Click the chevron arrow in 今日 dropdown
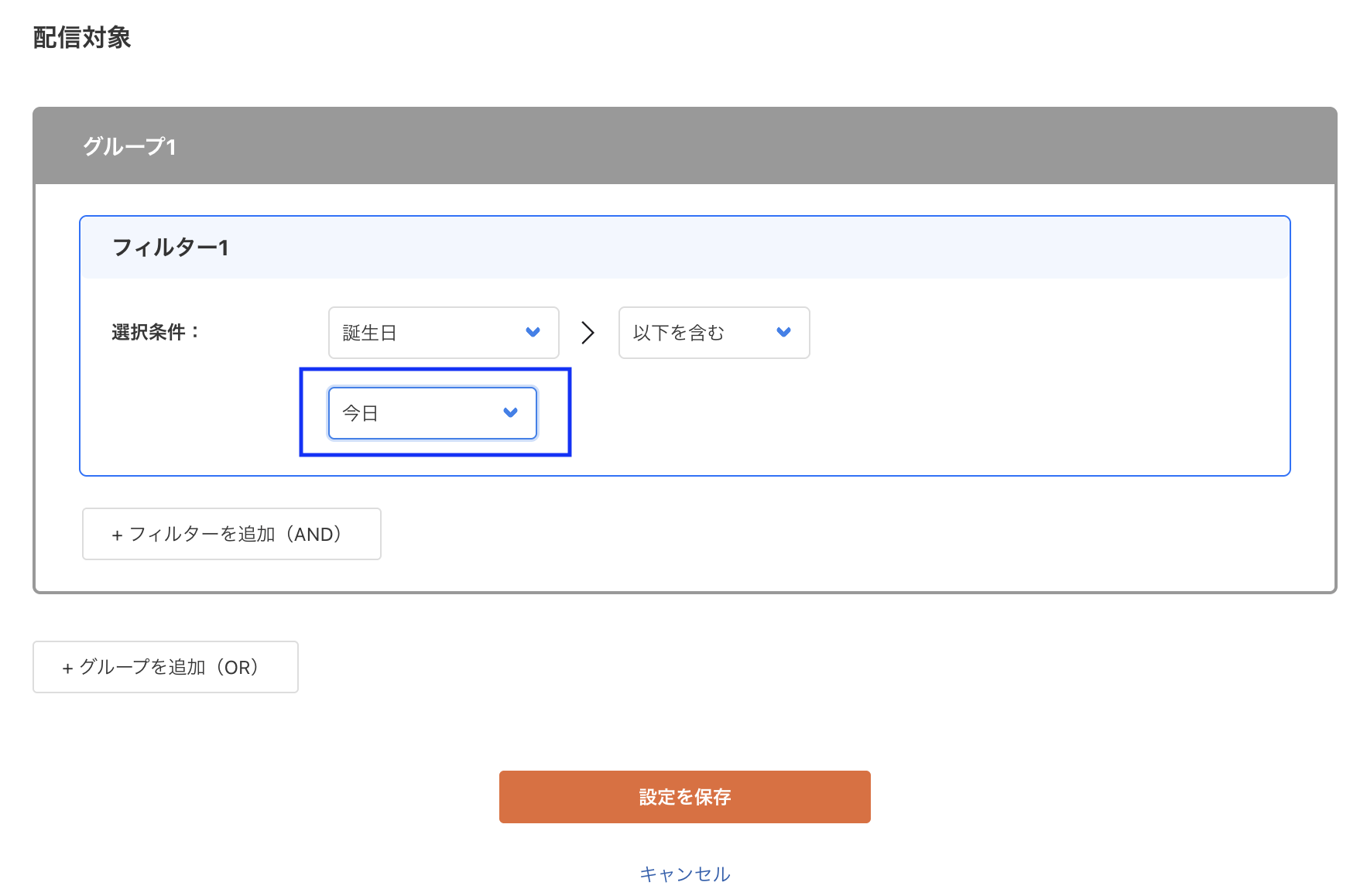1367x896 pixels. (x=510, y=413)
